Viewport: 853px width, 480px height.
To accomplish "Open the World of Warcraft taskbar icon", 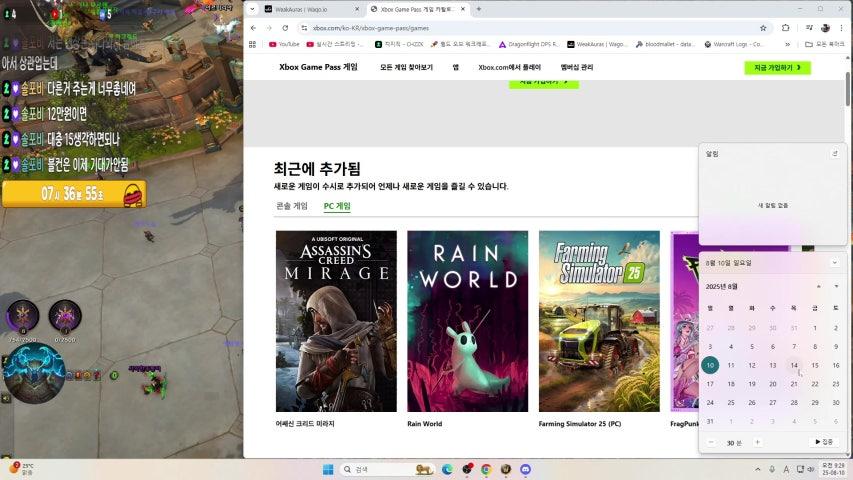I will pos(506,470).
